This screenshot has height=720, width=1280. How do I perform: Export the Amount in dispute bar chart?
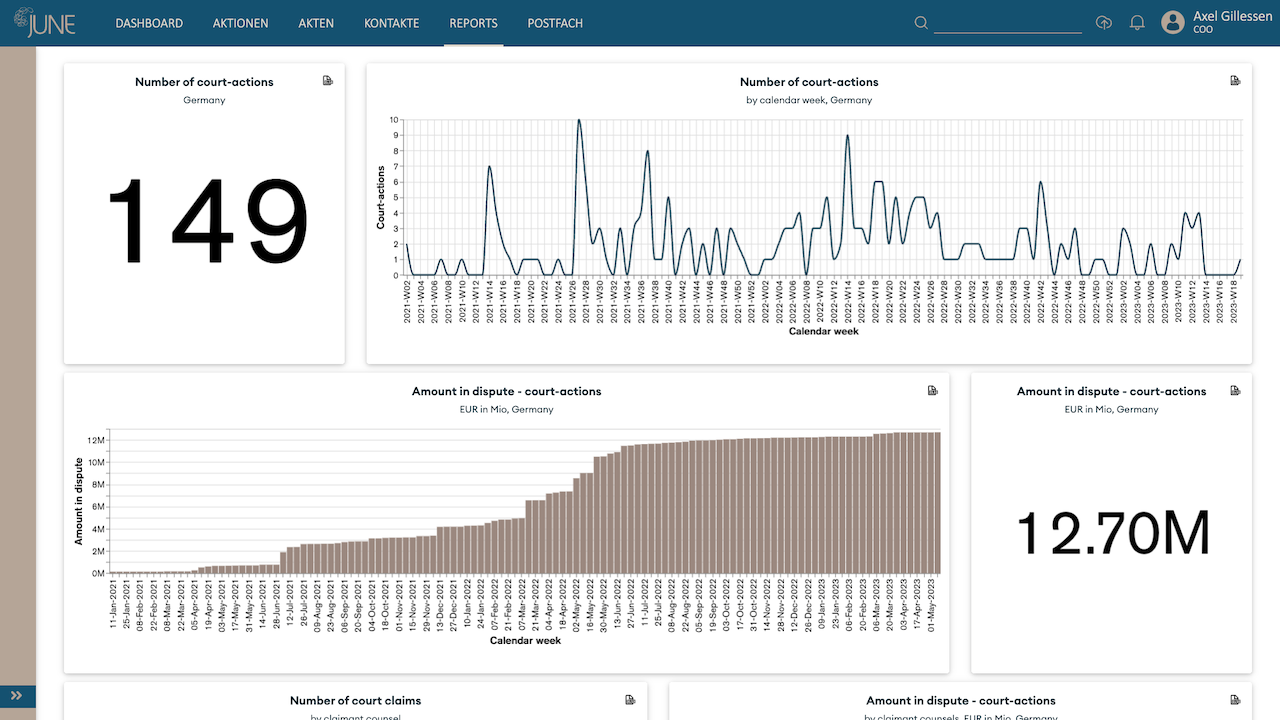[932, 390]
